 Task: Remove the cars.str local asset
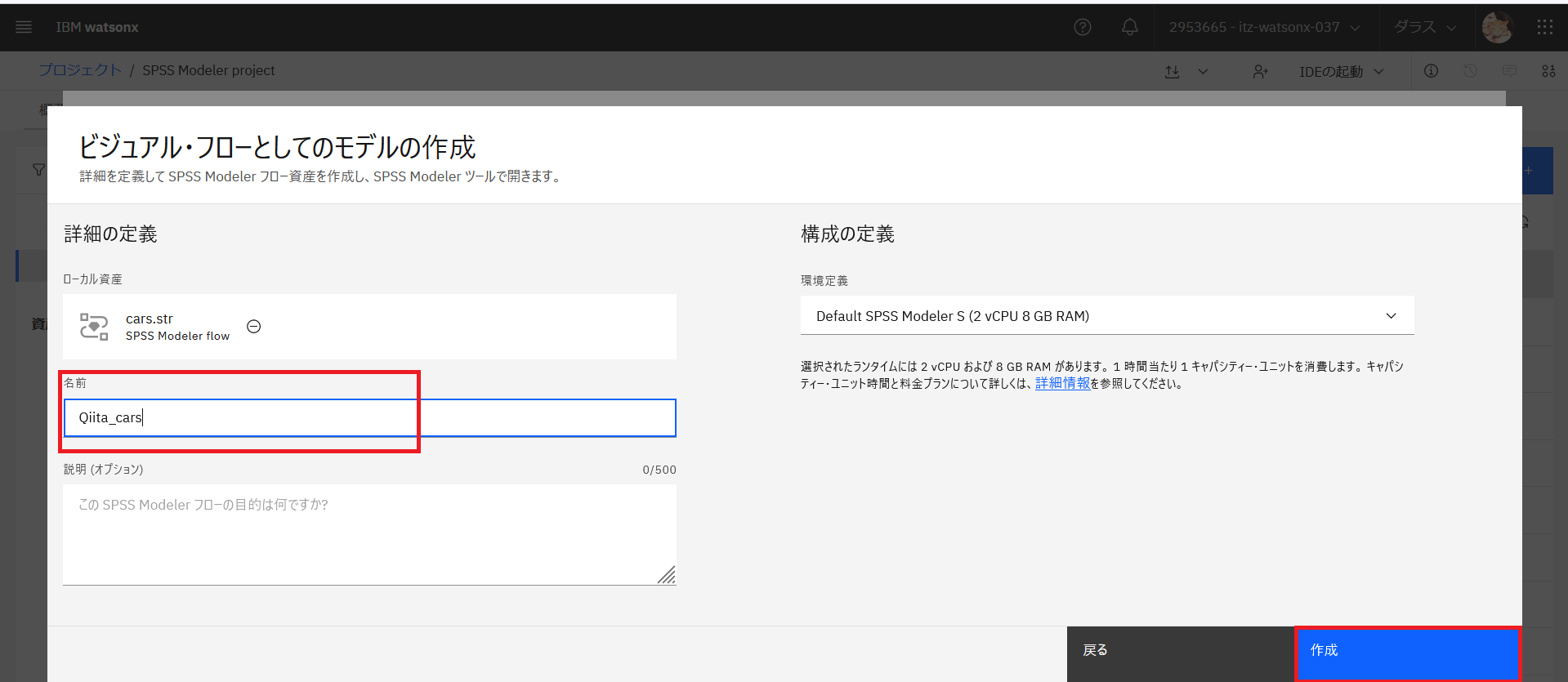tap(254, 327)
